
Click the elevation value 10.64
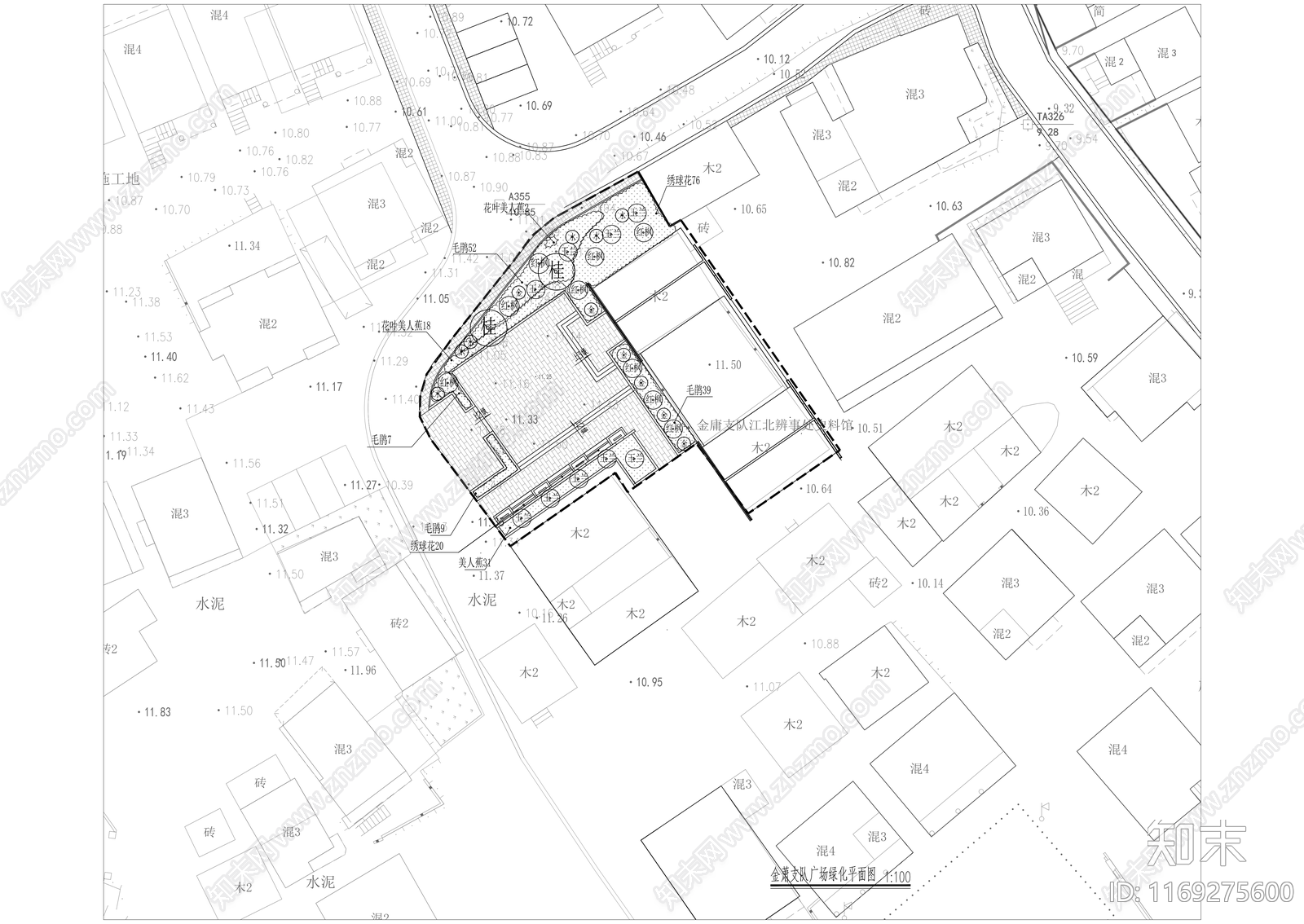pos(819,489)
